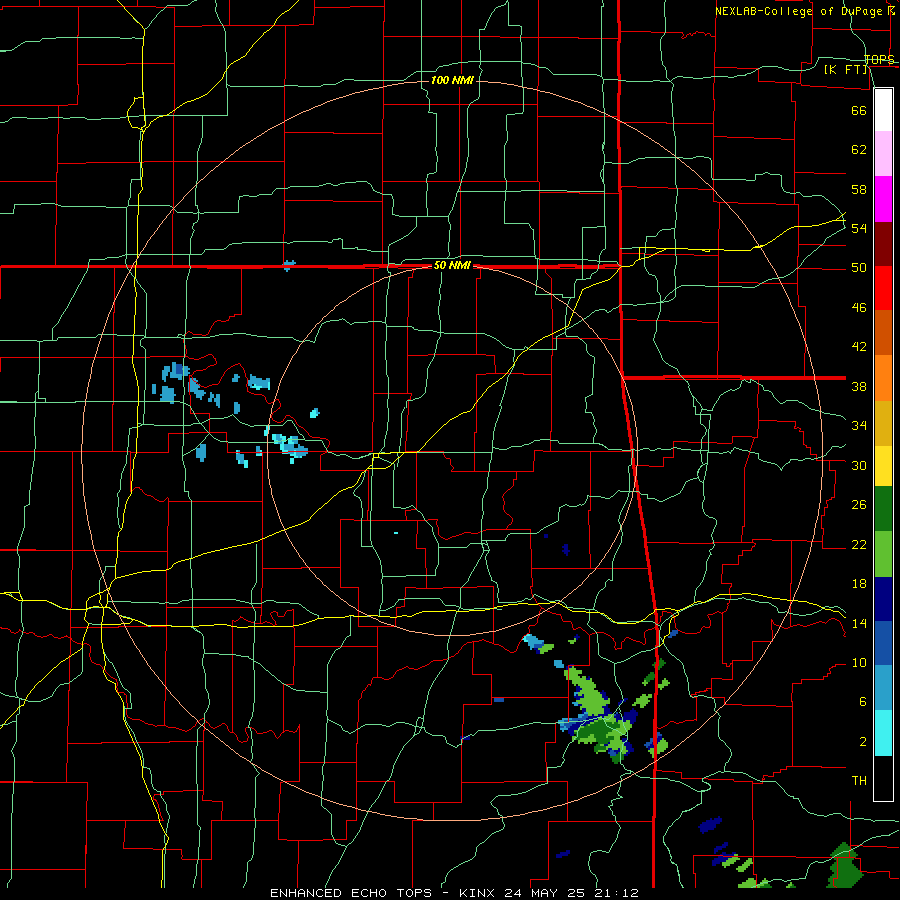Click the medium blue legend swatch

pyautogui.click(x=883, y=643)
